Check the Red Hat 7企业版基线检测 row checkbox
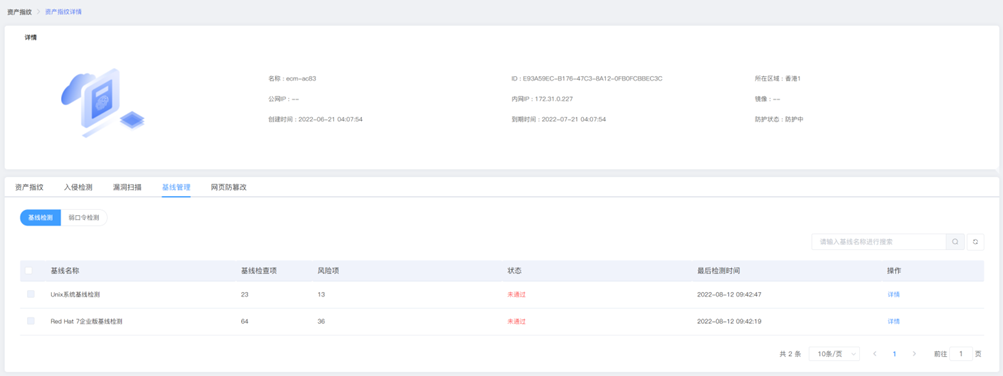This screenshot has width=1003, height=376. pos(31,321)
